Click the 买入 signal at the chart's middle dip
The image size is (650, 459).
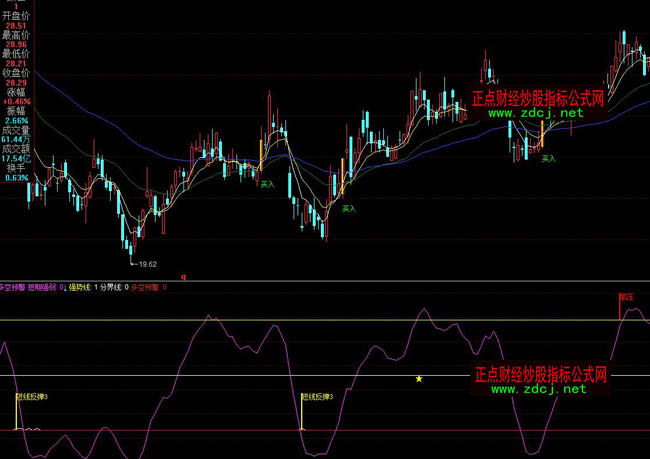(x=348, y=209)
